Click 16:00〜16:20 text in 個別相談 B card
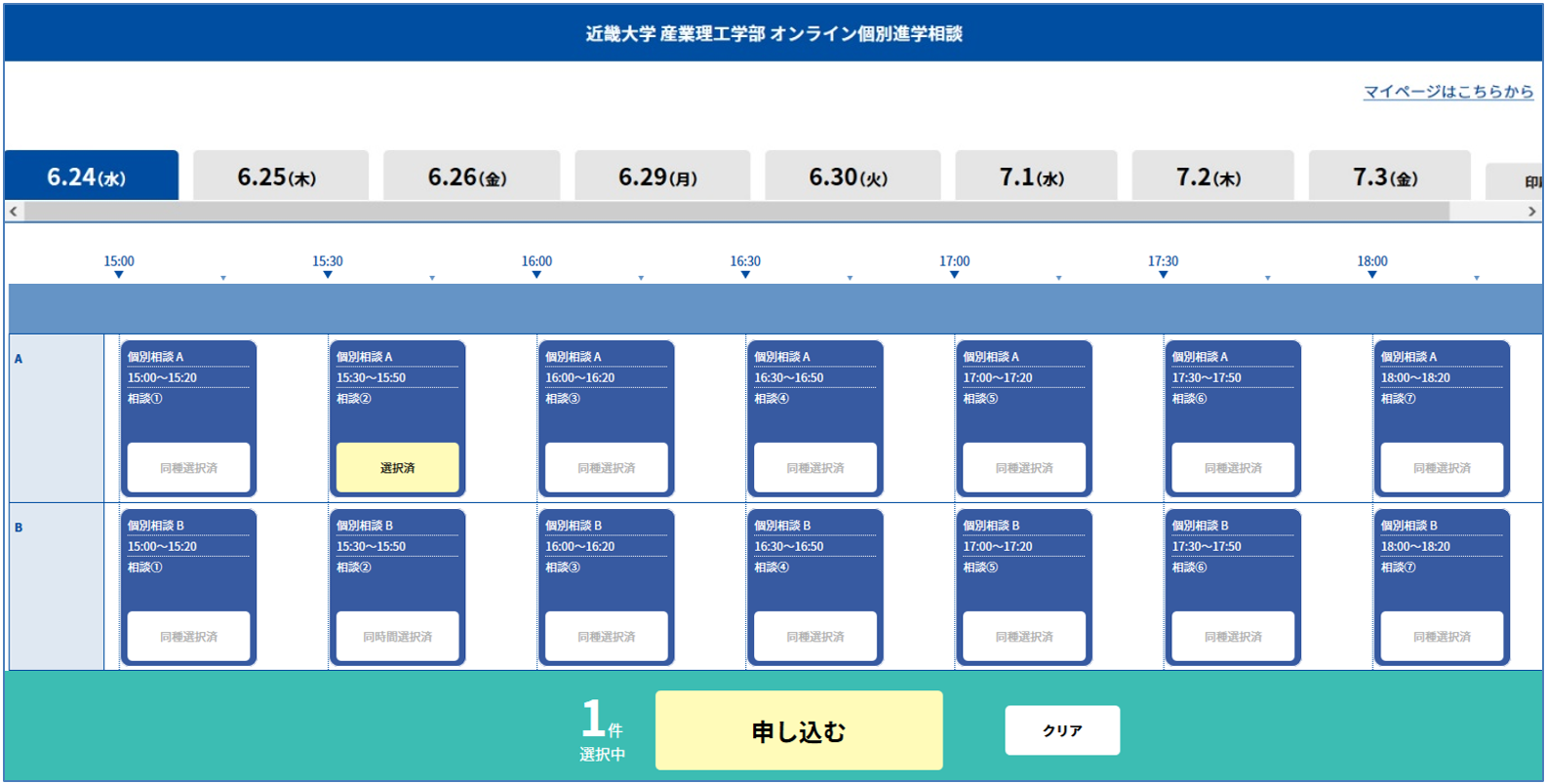 pyautogui.click(x=579, y=547)
